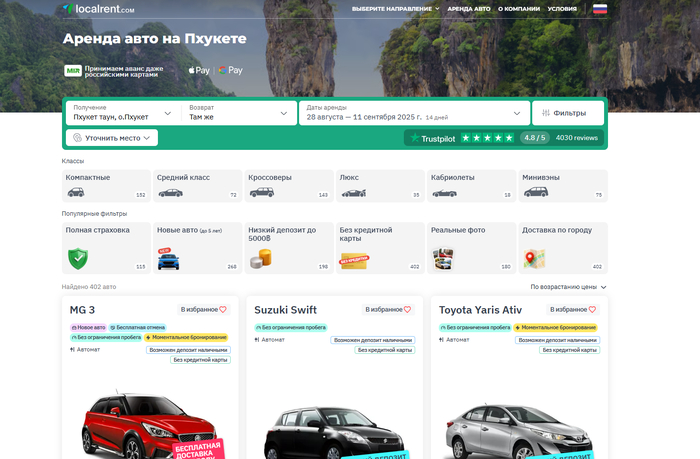Click Найдено 402 авто text
The height and width of the screenshot is (459, 700).
[89, 287]
